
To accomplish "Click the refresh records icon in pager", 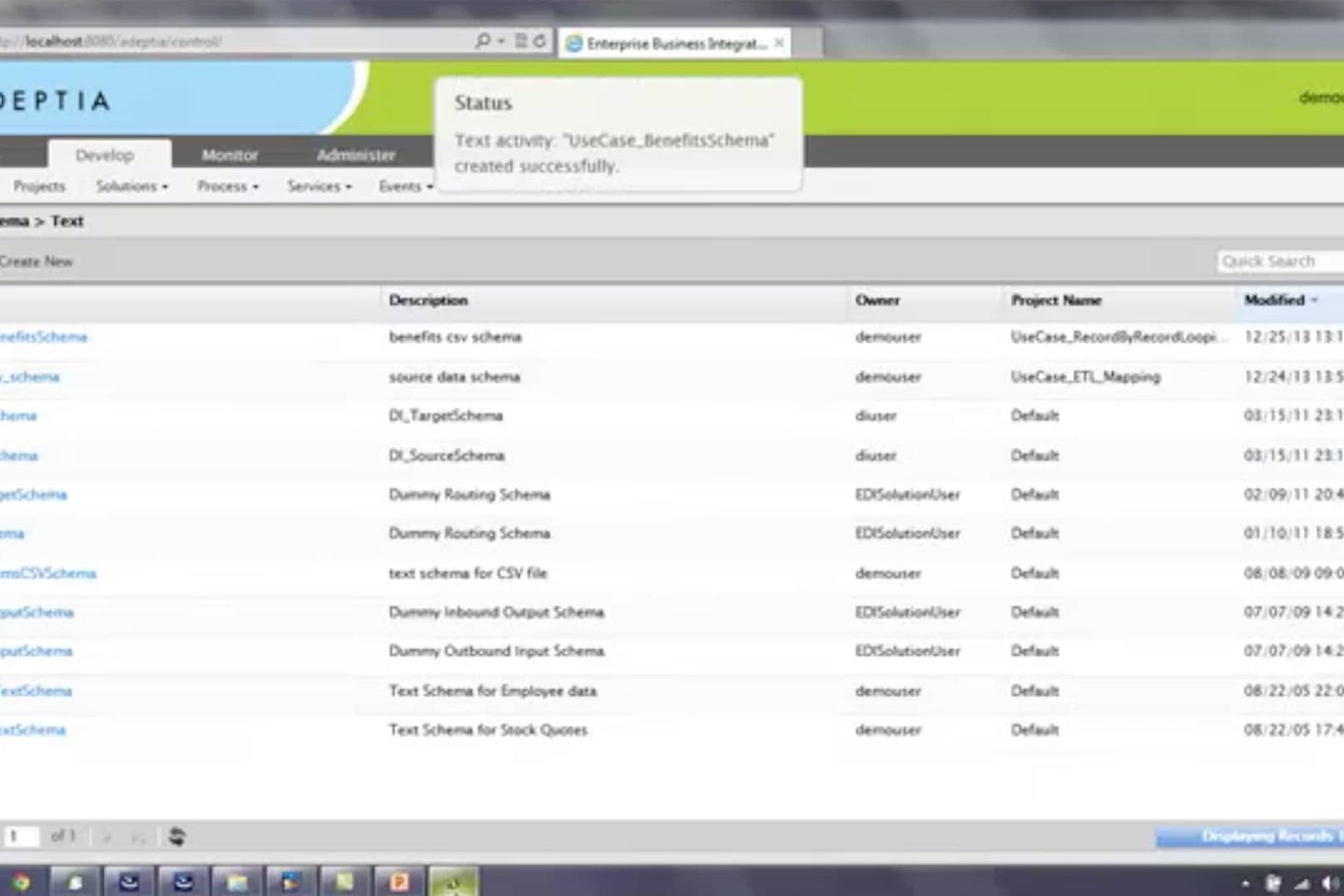I will 176,836.
